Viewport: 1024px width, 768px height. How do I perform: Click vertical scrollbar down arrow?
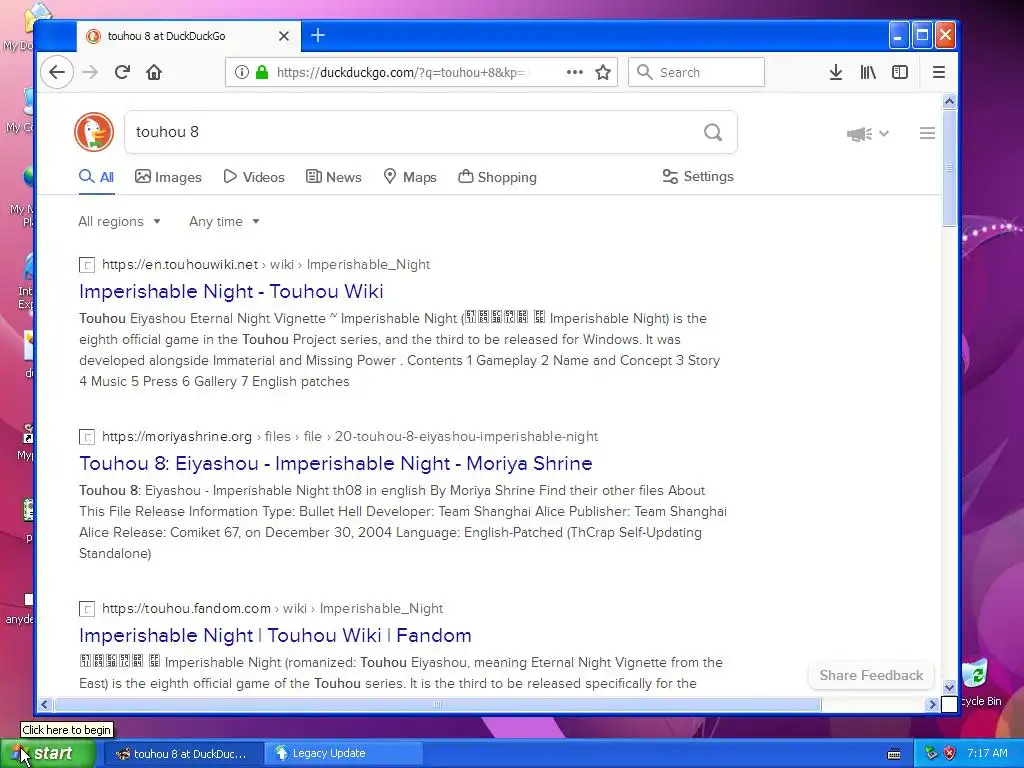(x=950, y=687)
